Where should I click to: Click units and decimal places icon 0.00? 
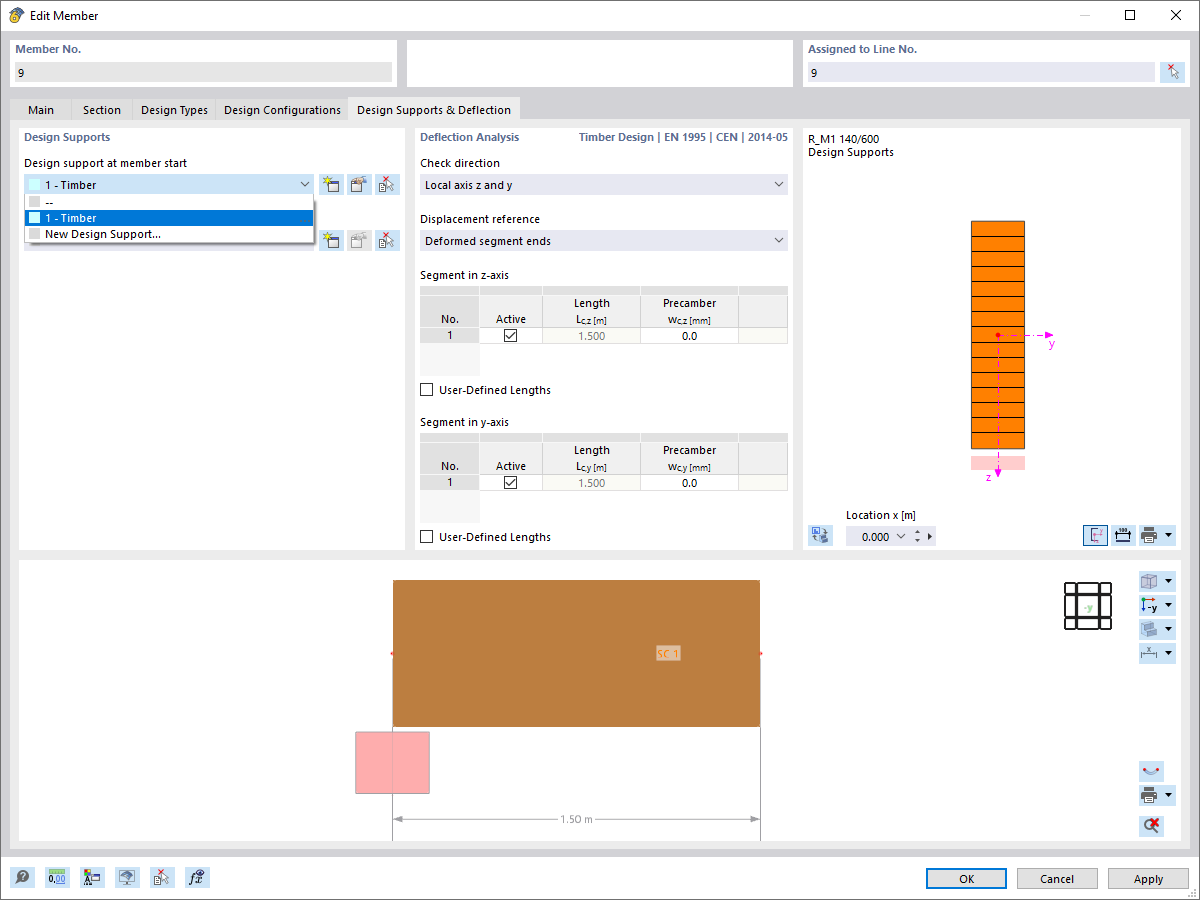pyautogui.click(x=57, y=877)
